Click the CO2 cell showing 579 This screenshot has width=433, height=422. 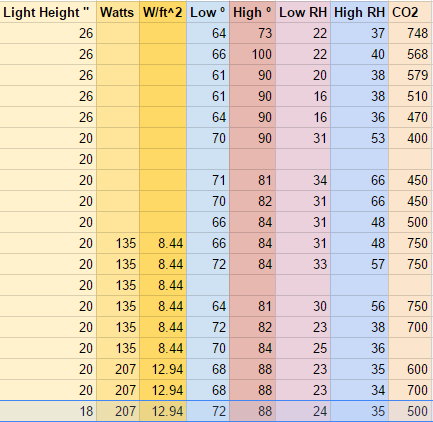click(411, 75)
